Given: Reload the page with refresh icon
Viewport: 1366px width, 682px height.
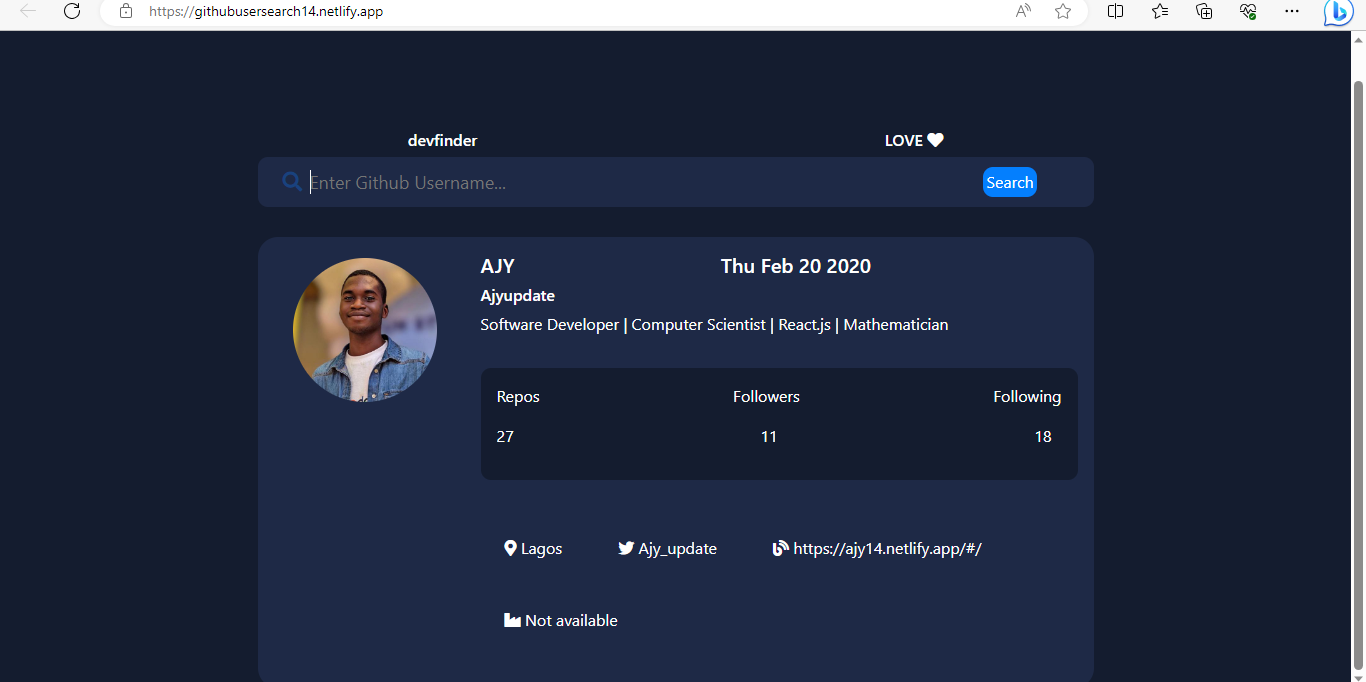Looking at the screenshot, I should (x=72, y=11).
